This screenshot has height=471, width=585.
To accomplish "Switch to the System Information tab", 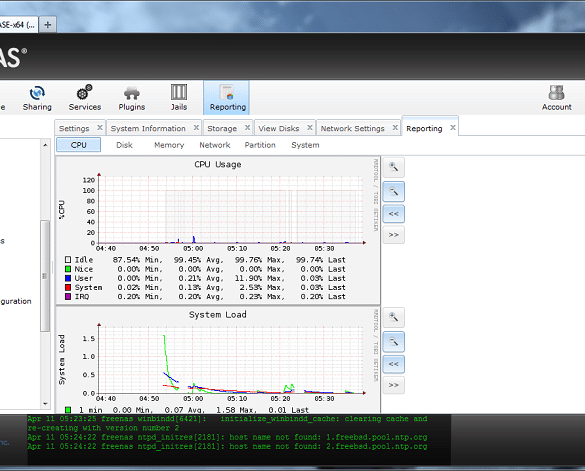I will (x=148, y=128).
